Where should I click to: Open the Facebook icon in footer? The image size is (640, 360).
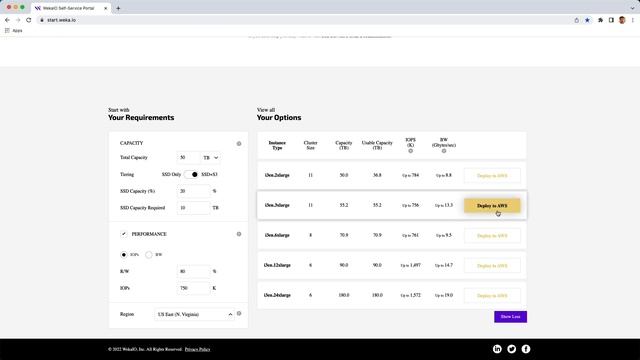[526, 349]
